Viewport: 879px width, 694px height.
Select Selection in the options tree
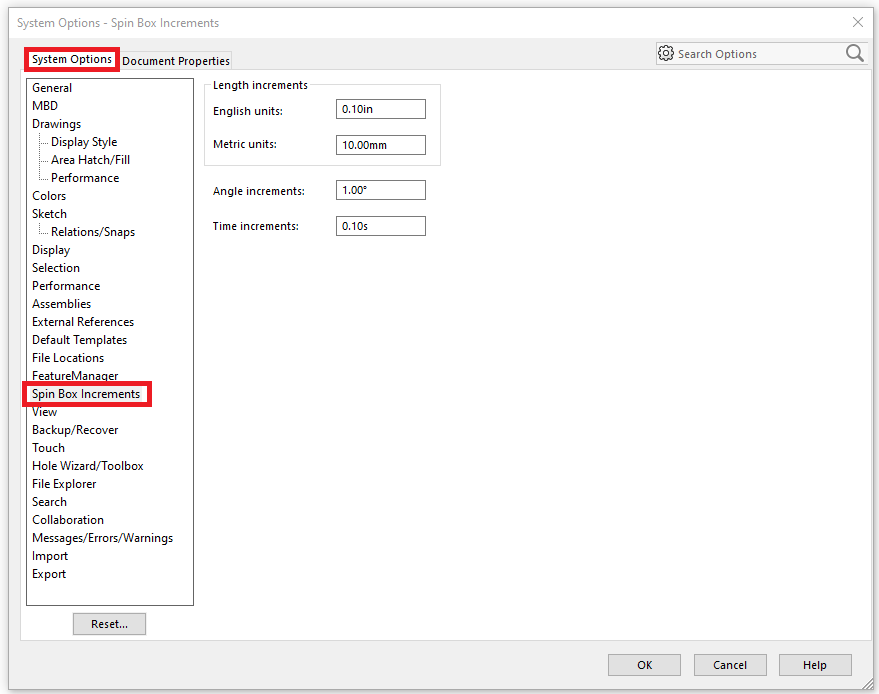[55, 268]
